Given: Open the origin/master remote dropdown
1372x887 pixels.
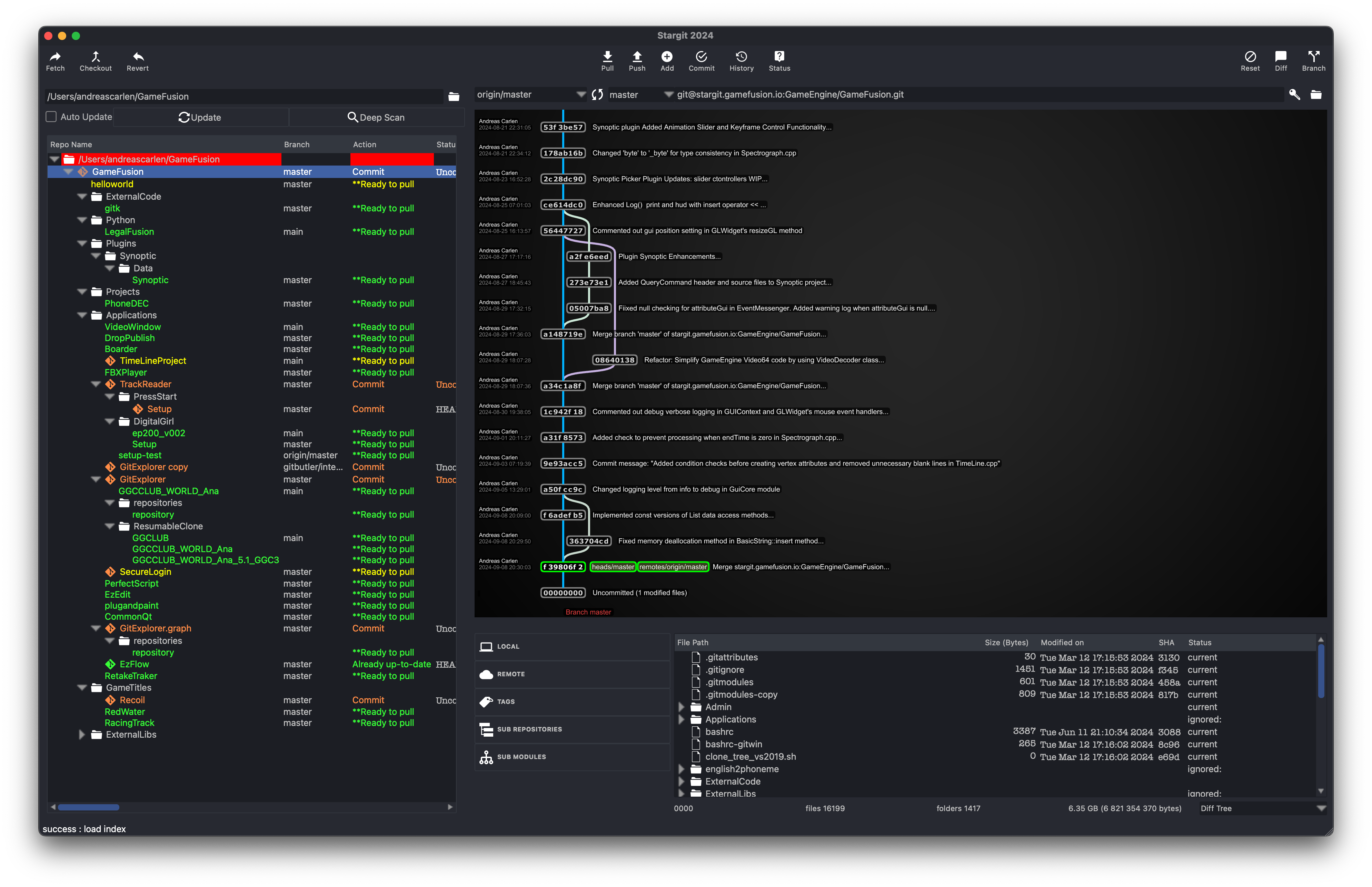Looking at the screenshot, I should point(580,94).
